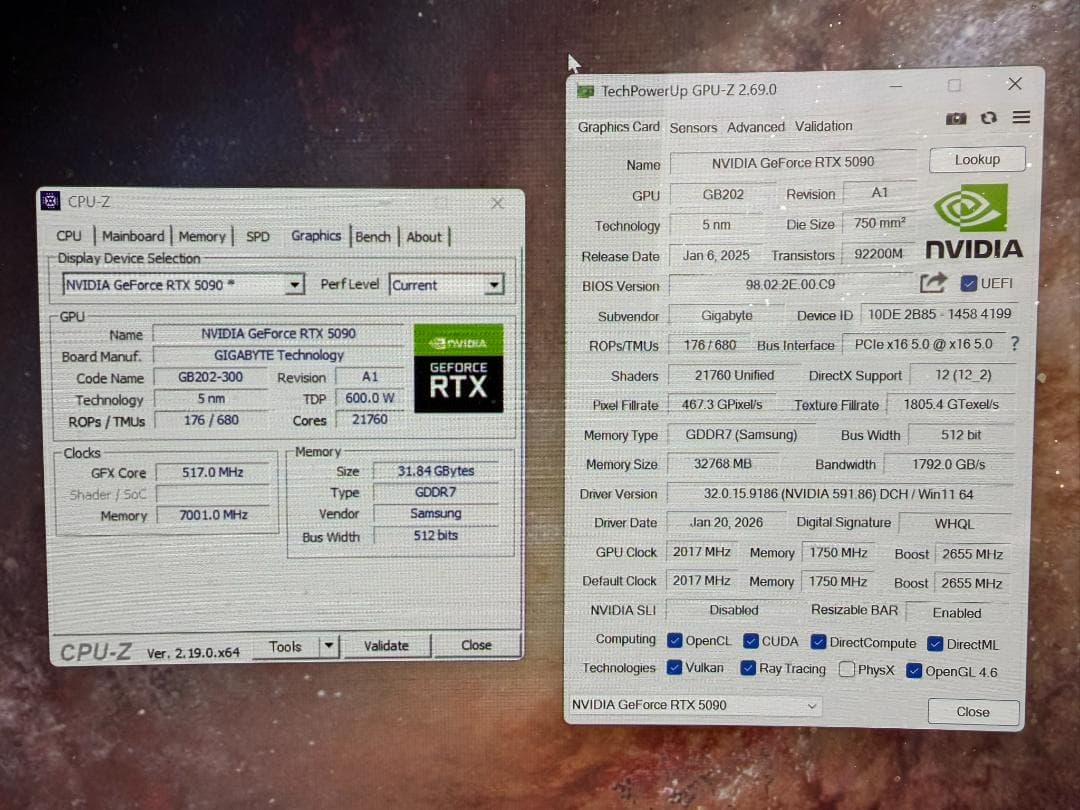Click the BIOS export share icon
Screen dimensions: 1080x810
(933, 282)
